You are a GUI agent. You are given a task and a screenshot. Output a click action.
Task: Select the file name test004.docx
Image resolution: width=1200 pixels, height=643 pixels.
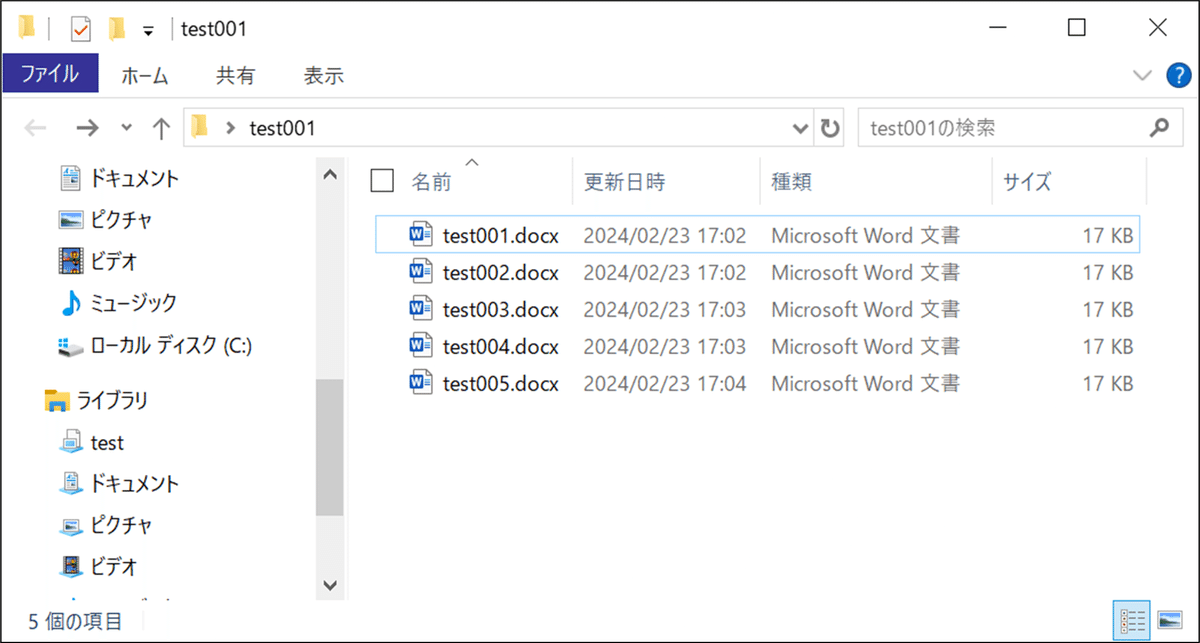[501, 347]
